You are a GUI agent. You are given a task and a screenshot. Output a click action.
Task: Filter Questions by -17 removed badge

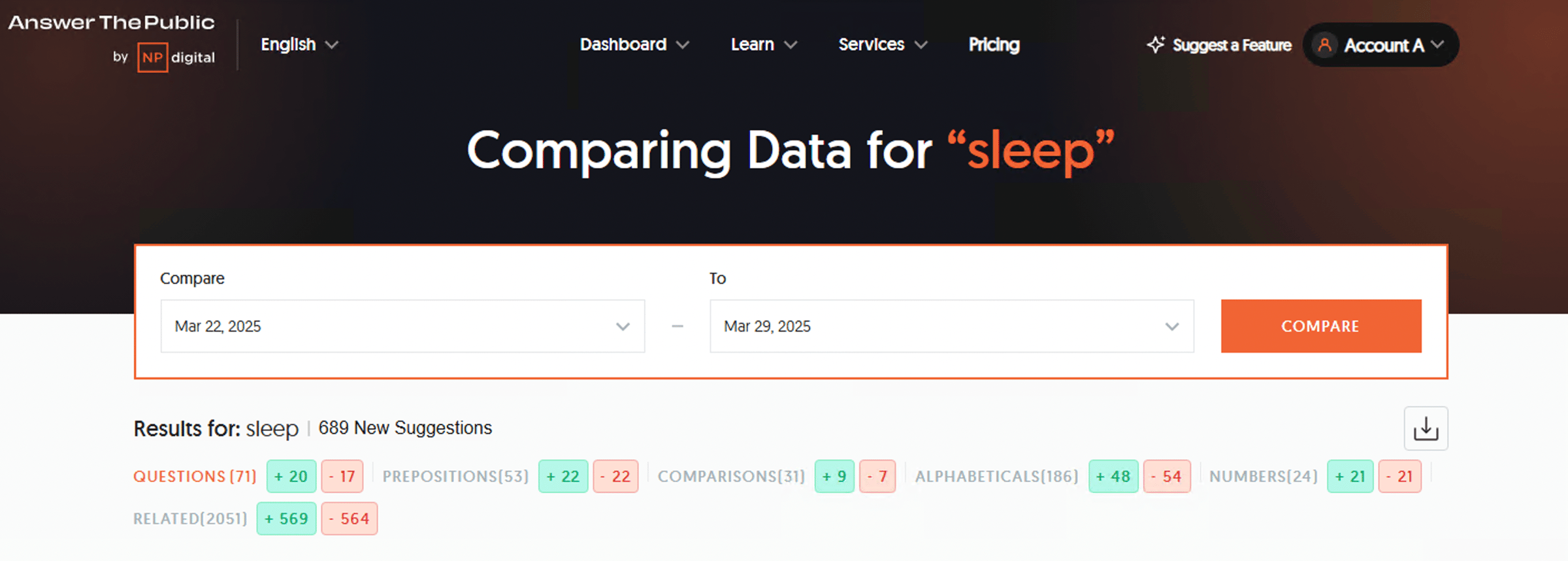(x=342, y=477)
